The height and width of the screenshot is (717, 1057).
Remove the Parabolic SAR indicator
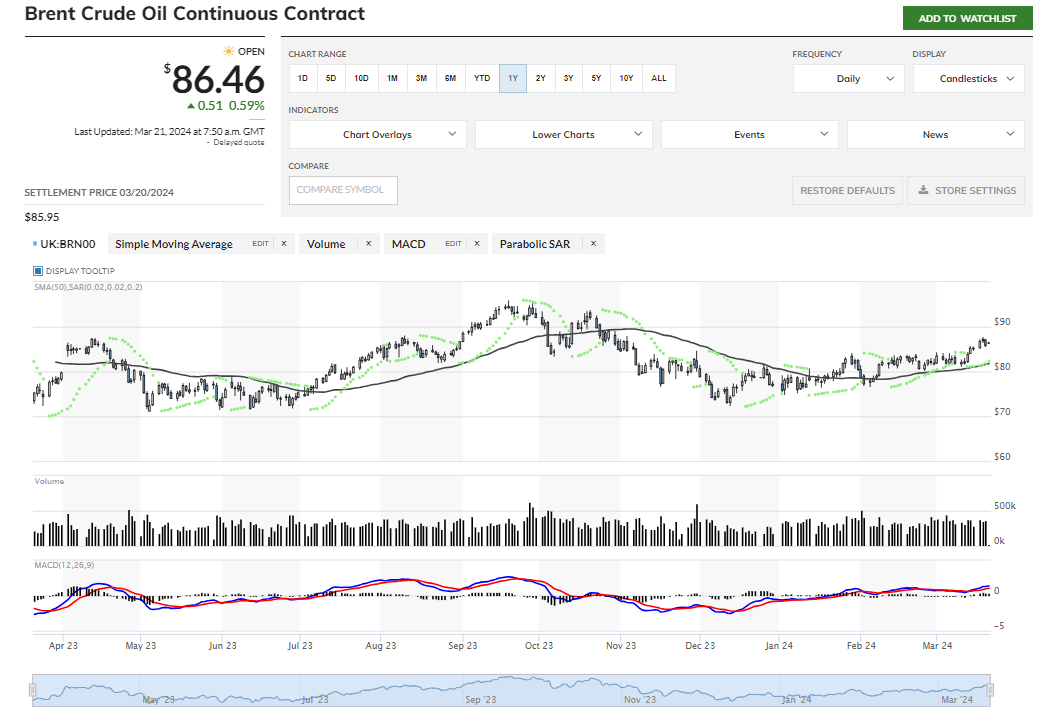tap(593, 244)
